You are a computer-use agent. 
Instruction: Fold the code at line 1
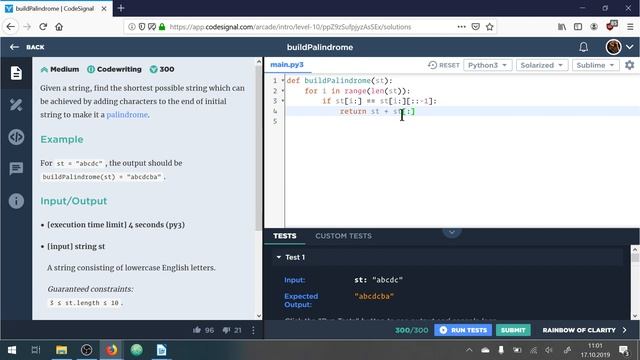coord(282,80)
